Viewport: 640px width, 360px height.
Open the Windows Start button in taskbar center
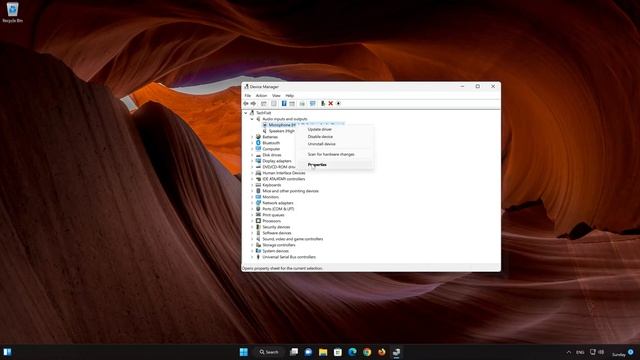coord(244,352)
